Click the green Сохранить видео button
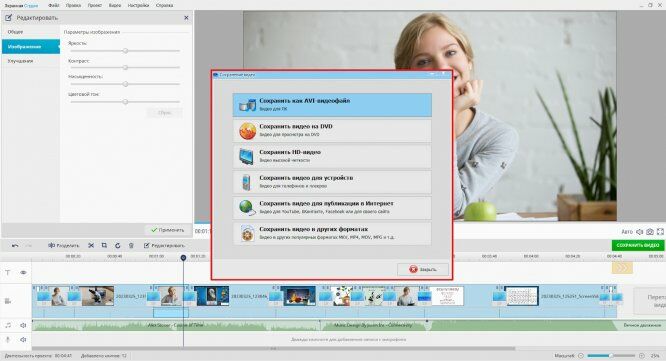This screenshot has width=666, height=361. point(638,245)
